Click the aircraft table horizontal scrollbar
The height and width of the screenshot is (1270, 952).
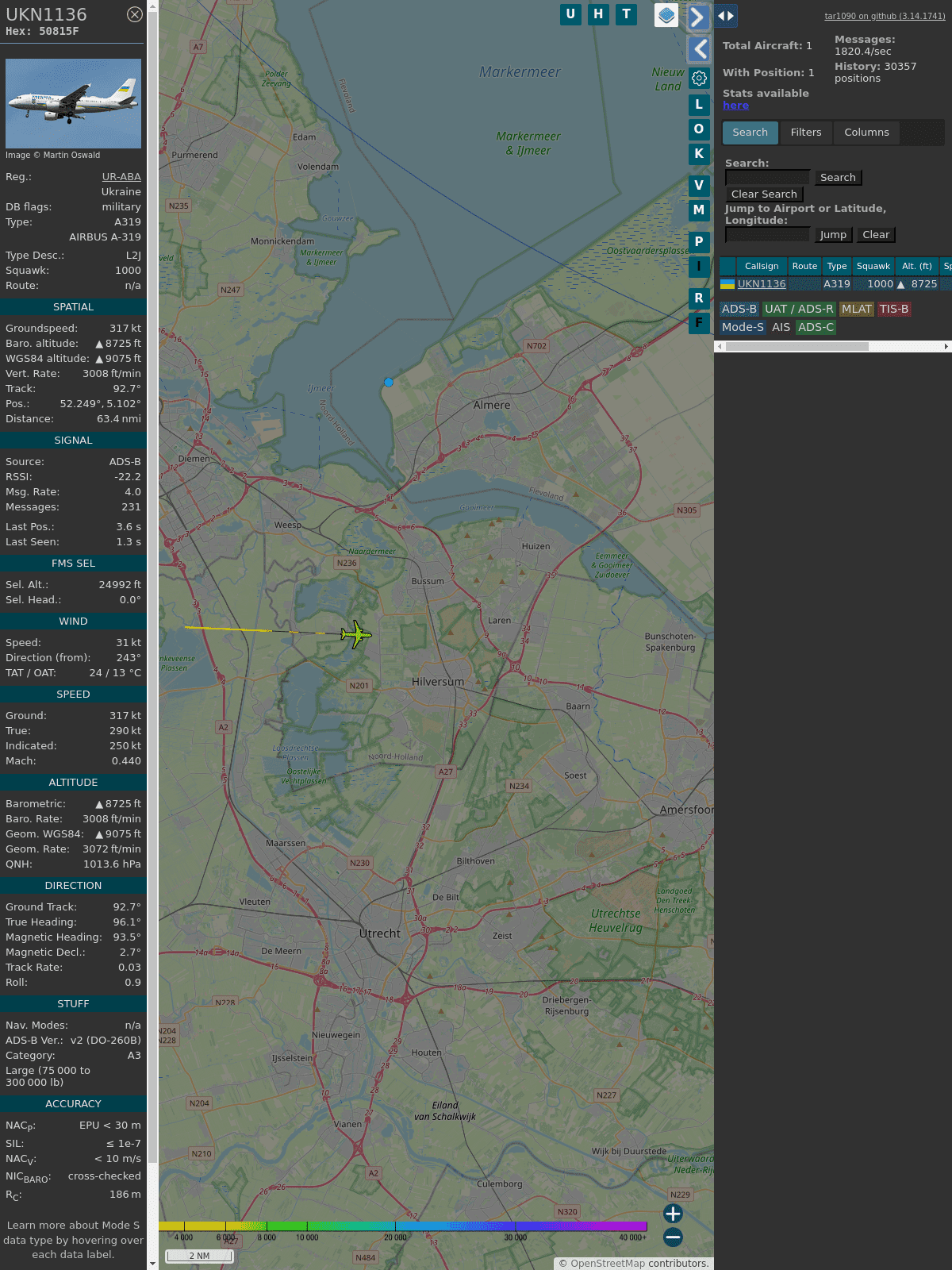(797, 347)
